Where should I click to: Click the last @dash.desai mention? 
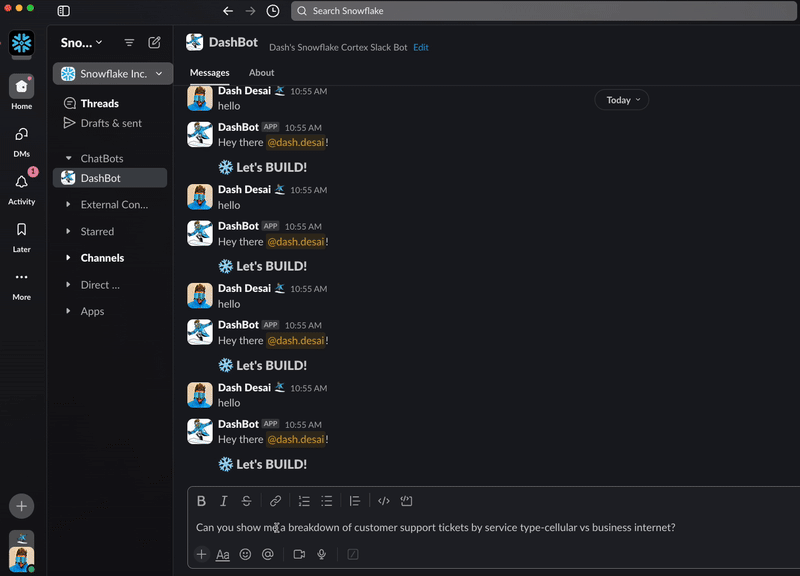click(296, 440)
